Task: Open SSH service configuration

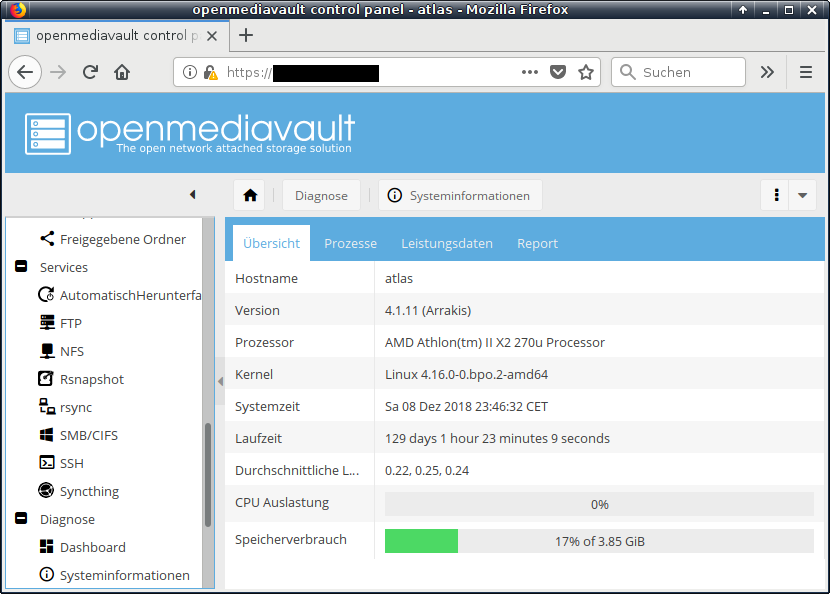Action: click(71, 463)
